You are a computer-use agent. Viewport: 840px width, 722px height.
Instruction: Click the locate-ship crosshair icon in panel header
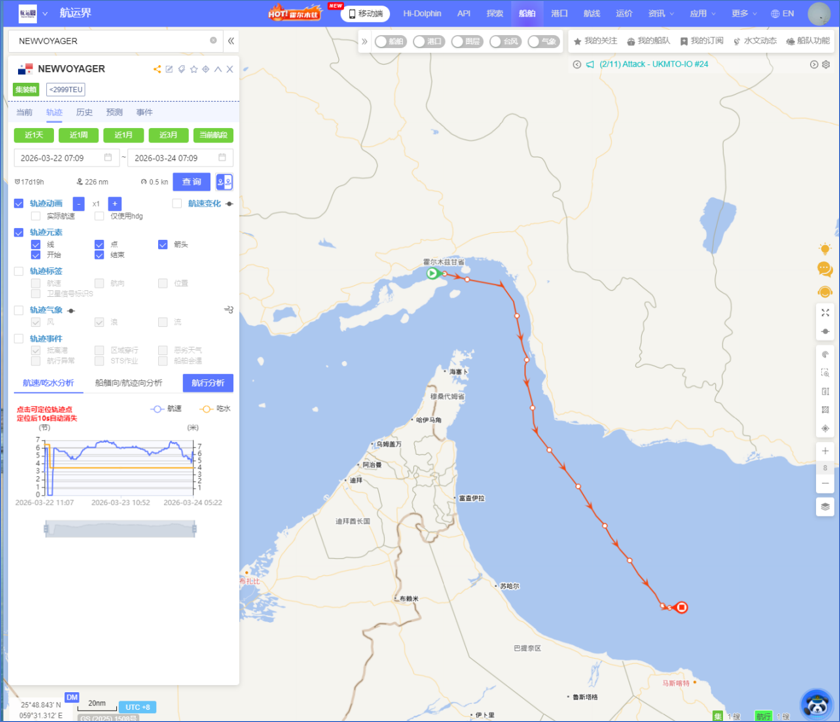206,69
